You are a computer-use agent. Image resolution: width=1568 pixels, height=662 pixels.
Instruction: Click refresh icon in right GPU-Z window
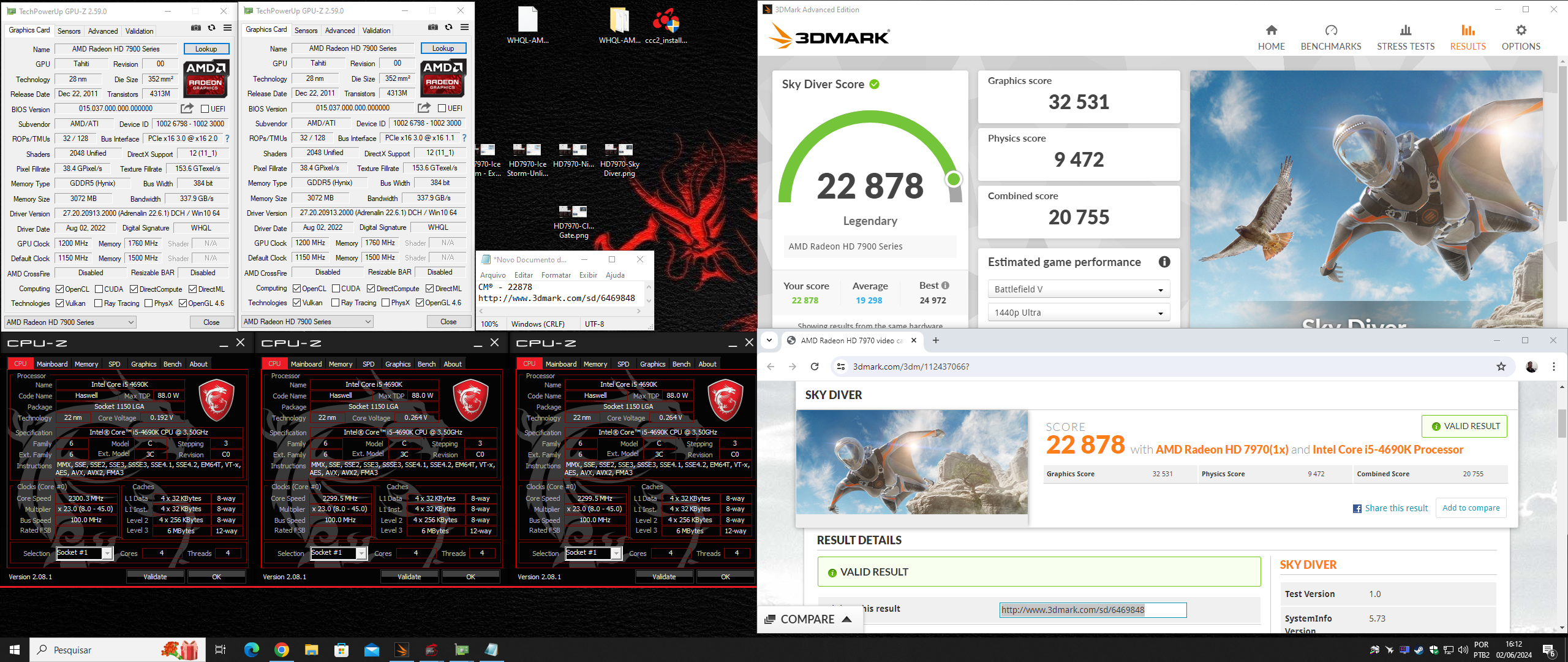point(449,27)
